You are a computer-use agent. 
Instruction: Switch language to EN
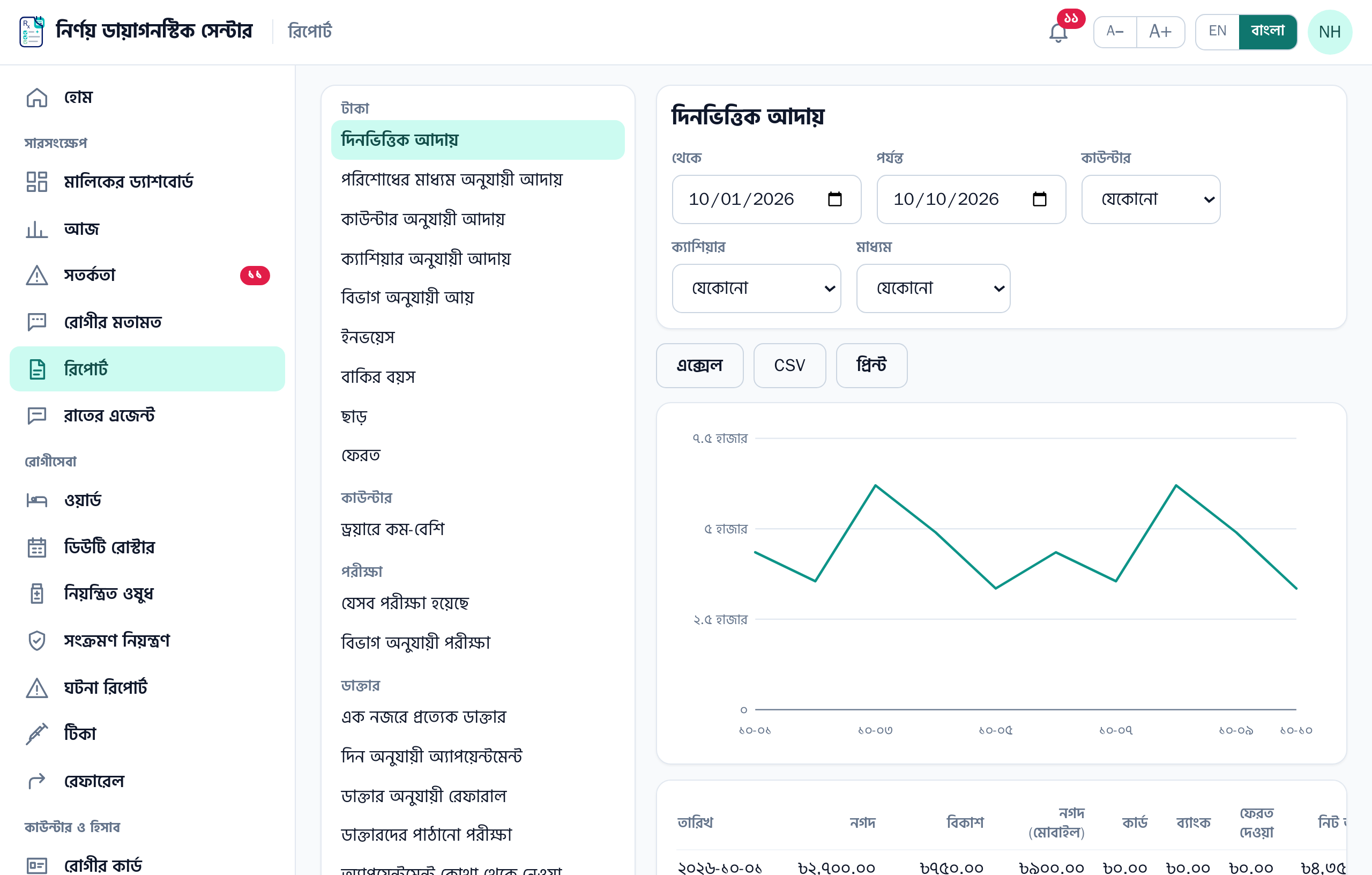coord(1217,31)
